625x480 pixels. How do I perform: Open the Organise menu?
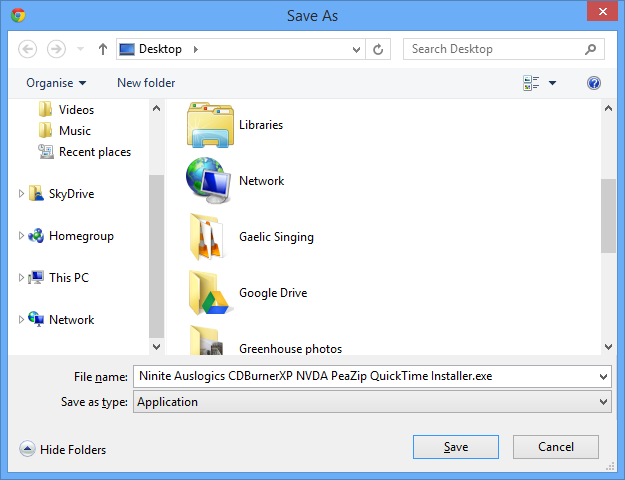point(56,83)
